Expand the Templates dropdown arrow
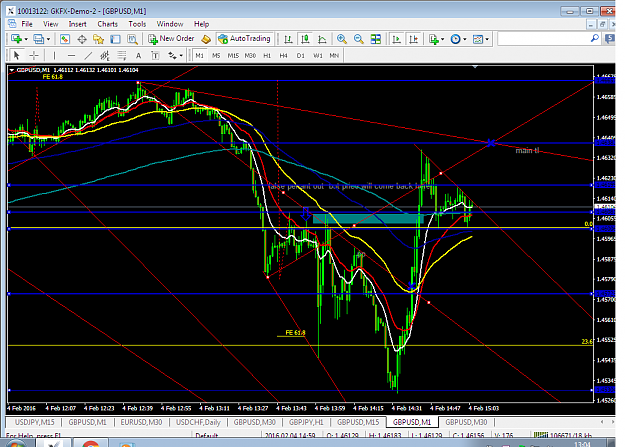The height and width of the screenshot is (447, 625). pyautogui.click(x=487, y=39)
